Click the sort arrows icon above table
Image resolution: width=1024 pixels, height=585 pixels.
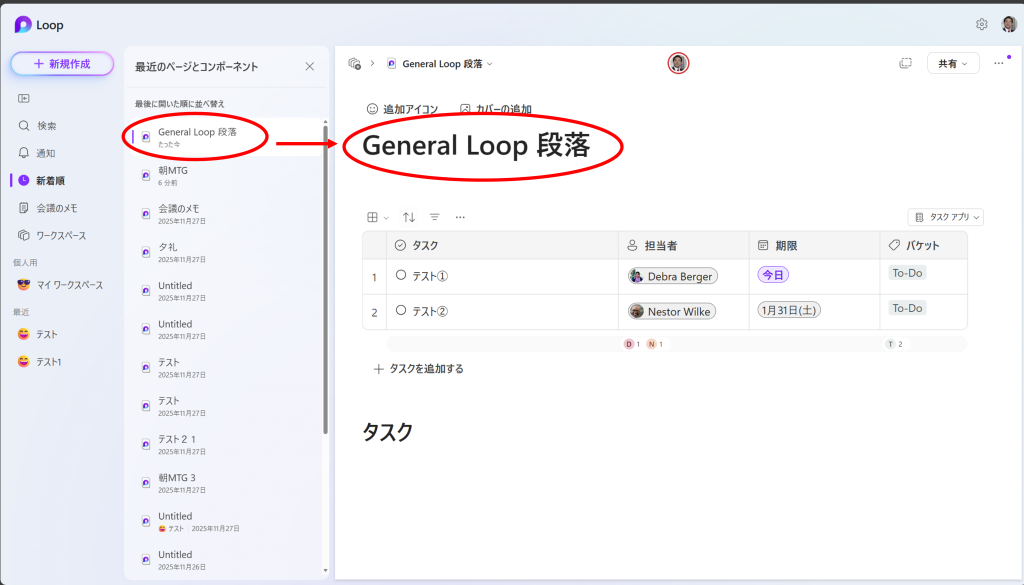[409, 217]
